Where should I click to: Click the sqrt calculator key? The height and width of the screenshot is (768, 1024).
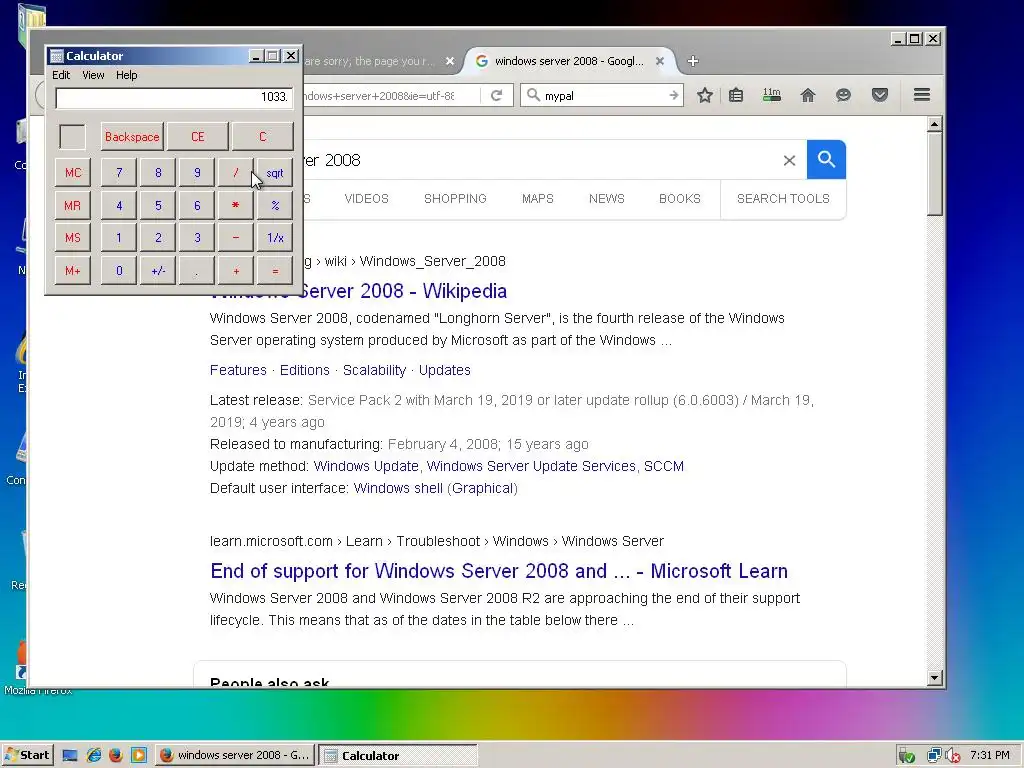point(275,172)
